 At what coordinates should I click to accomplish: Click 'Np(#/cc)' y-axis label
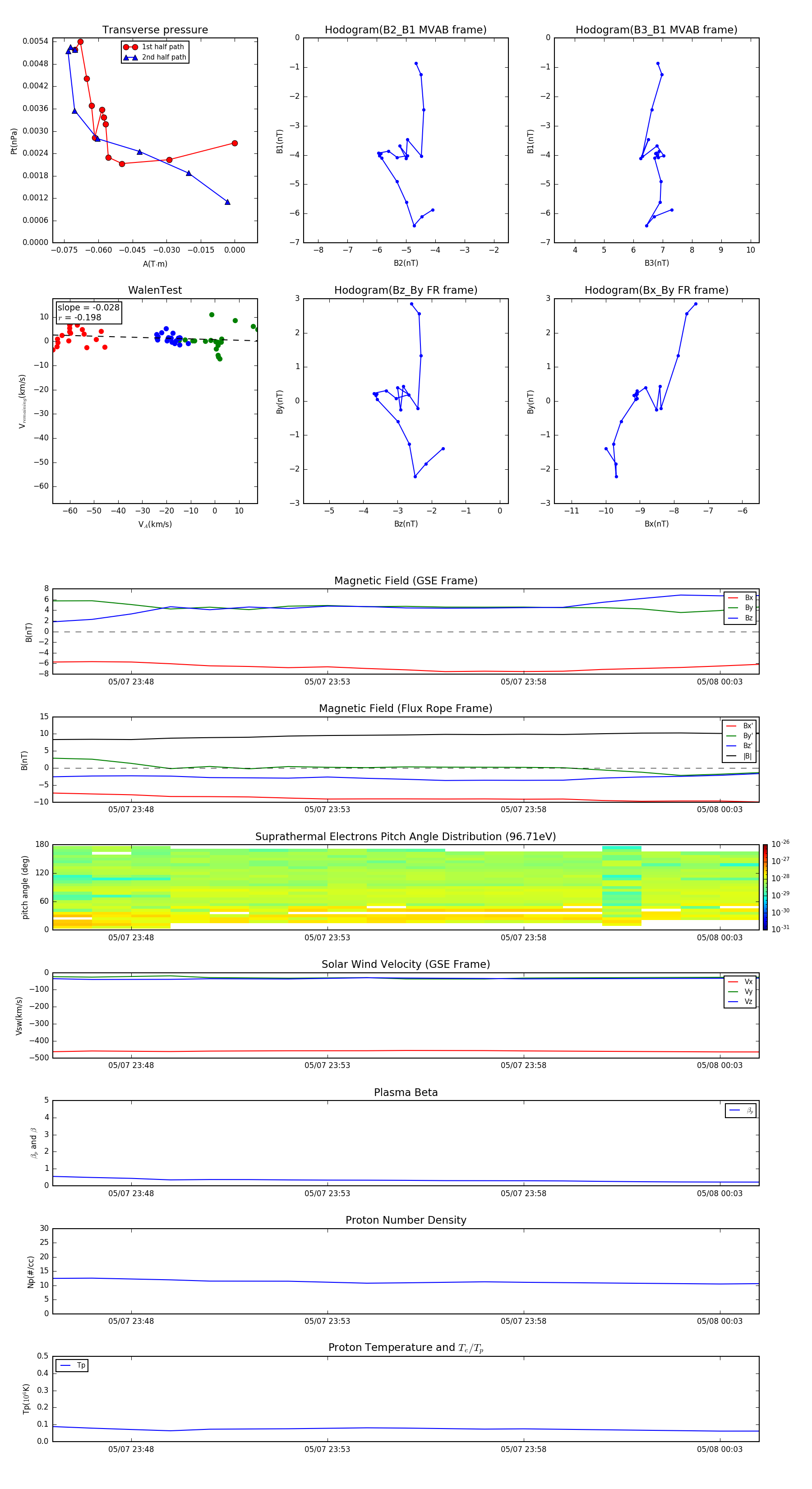(x=31, y=1272)
